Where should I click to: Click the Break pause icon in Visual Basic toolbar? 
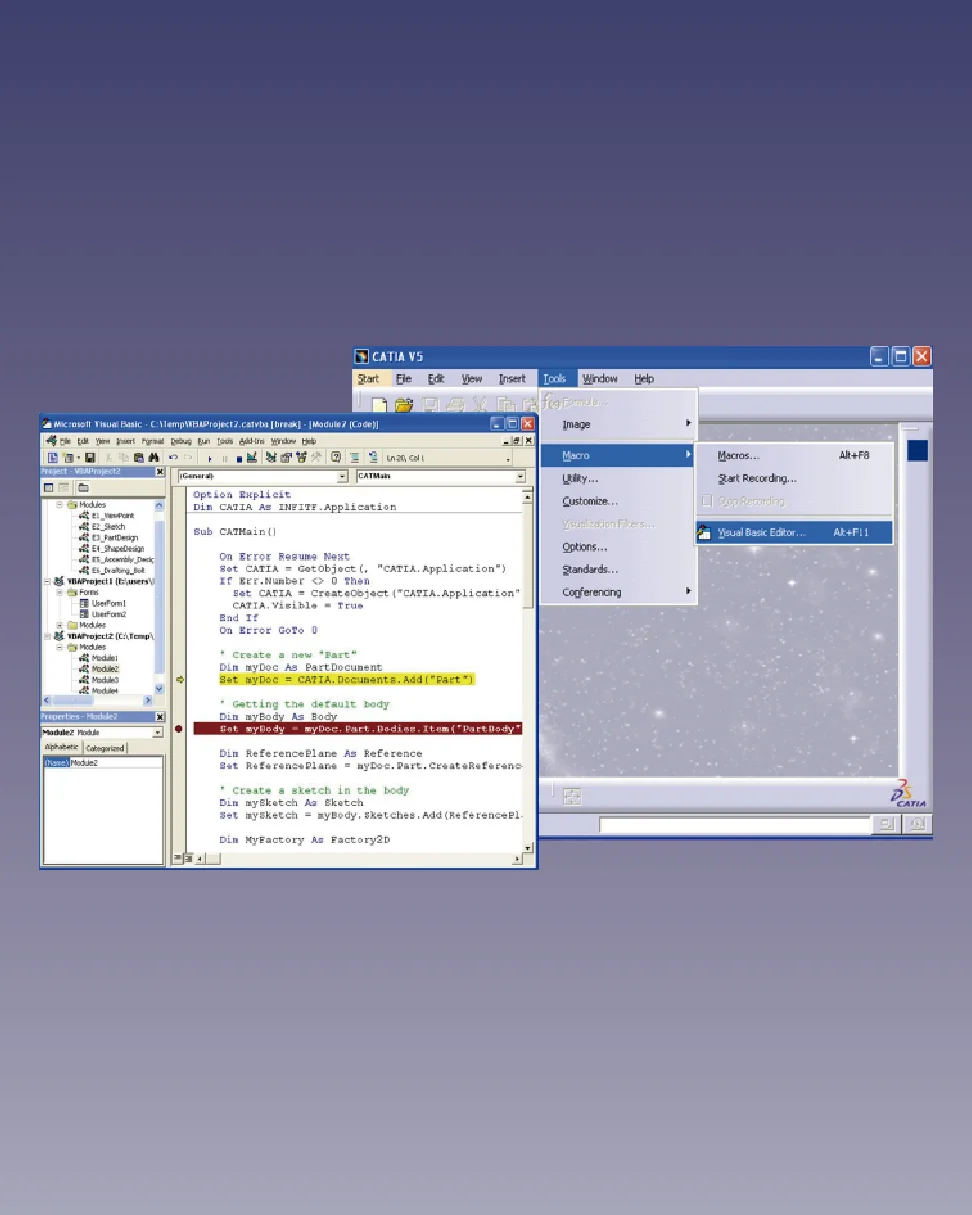pyautogui.click(x=225, y=457)
